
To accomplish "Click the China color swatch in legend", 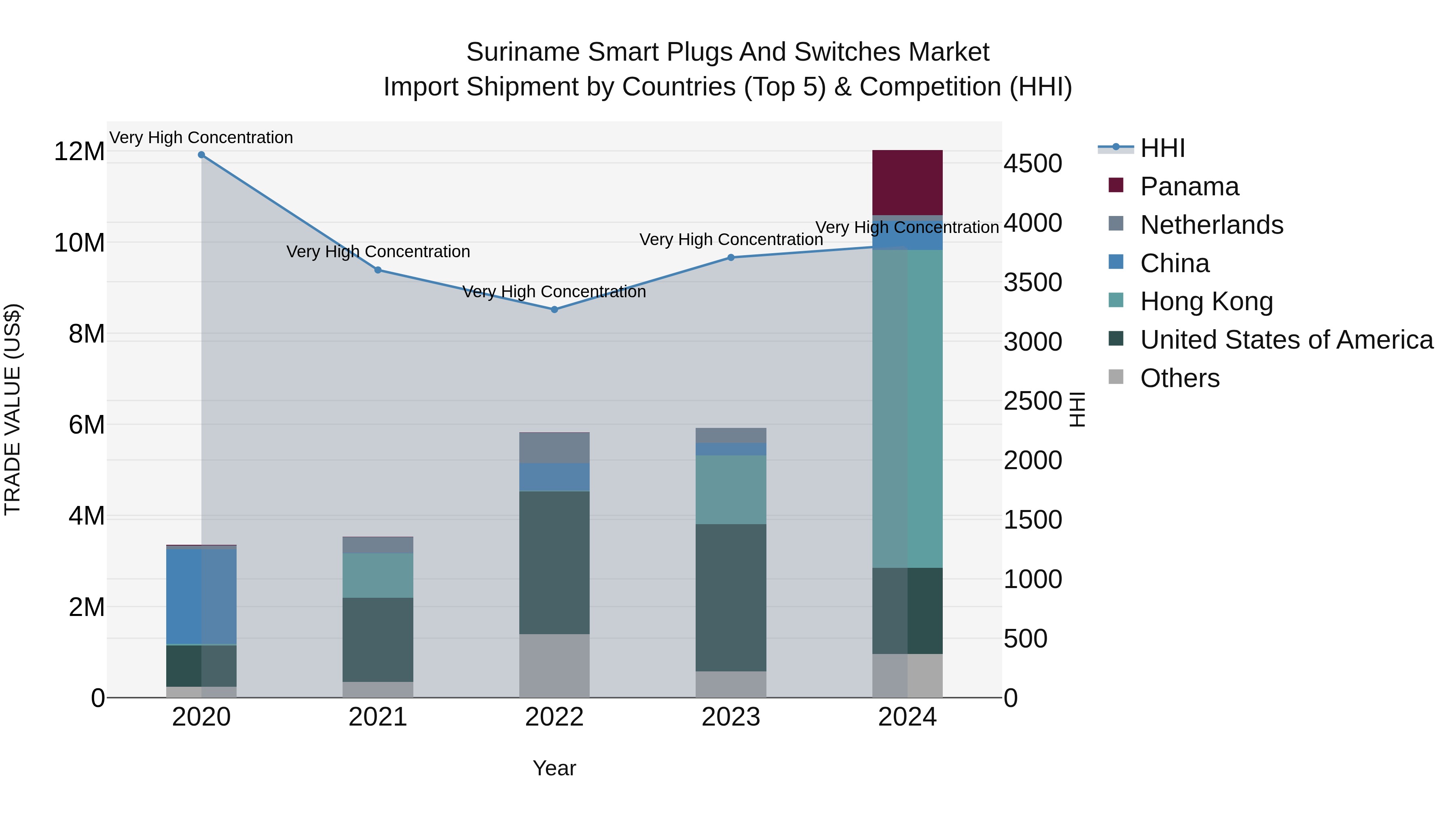I will [x=1116, y=262].
